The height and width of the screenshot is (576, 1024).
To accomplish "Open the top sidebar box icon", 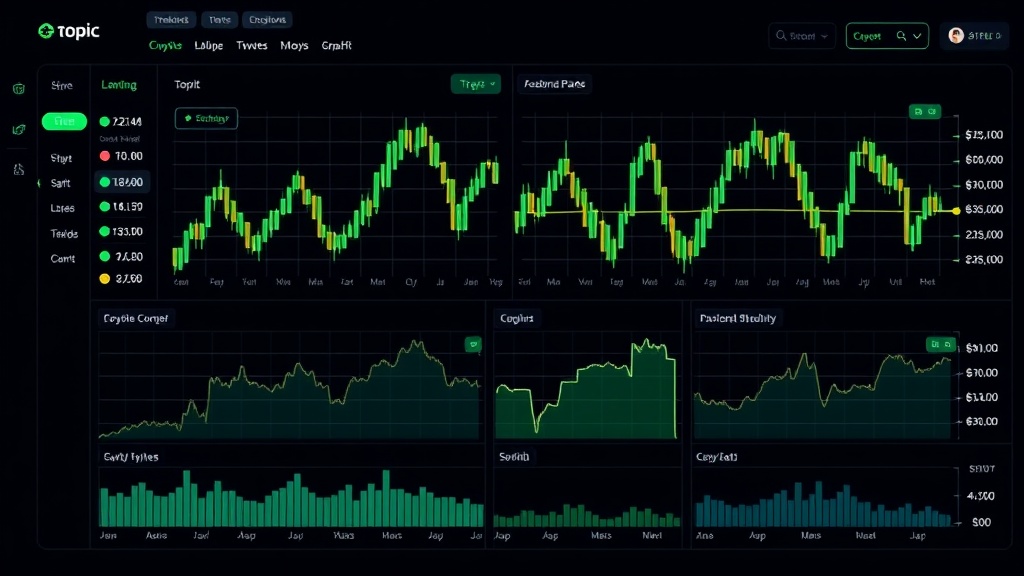I will point(19,89).
